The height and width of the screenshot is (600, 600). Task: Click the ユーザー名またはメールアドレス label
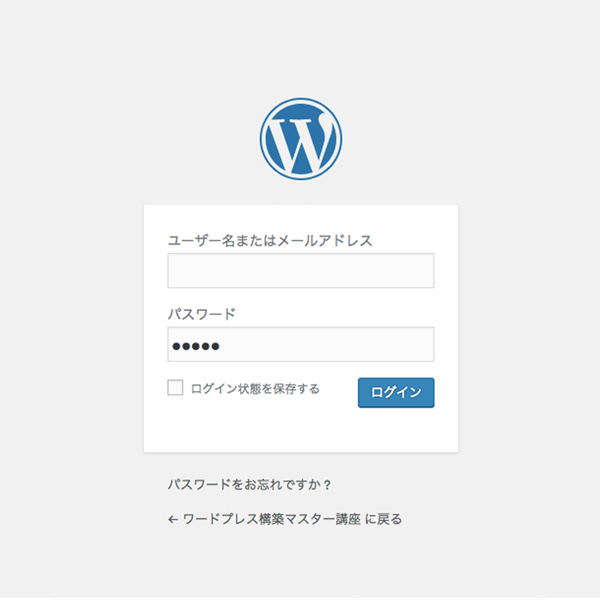coord(270,241)
